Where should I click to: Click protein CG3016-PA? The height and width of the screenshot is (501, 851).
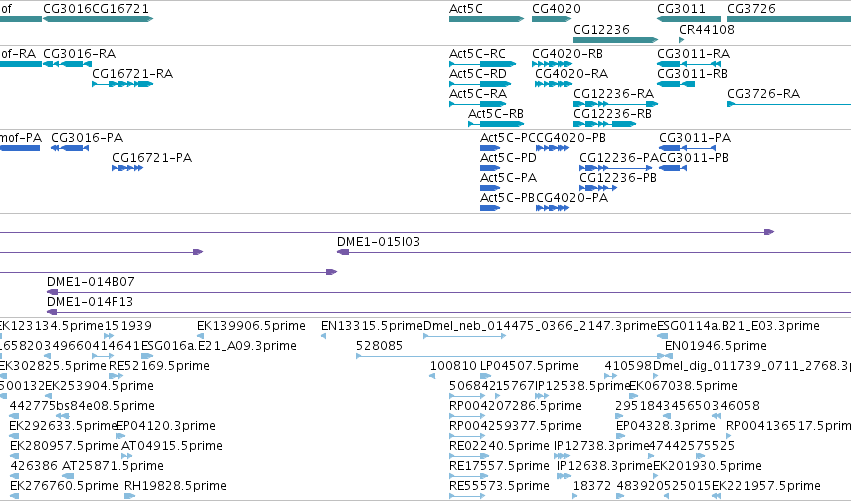(70, 148)
